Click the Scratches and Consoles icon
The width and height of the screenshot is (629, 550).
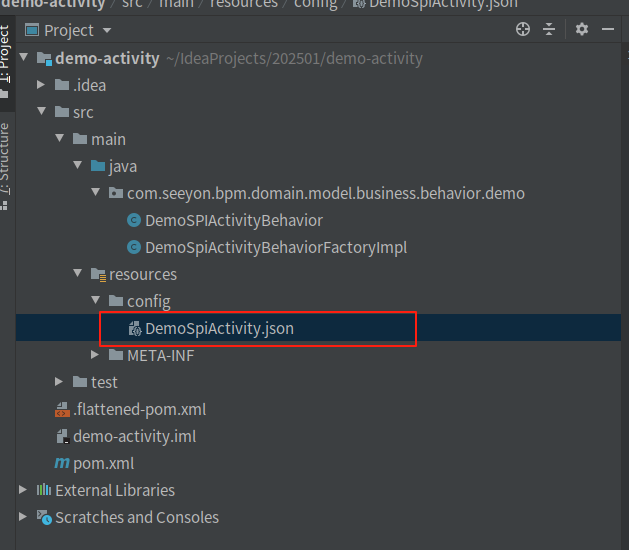(x=44, y=517)
